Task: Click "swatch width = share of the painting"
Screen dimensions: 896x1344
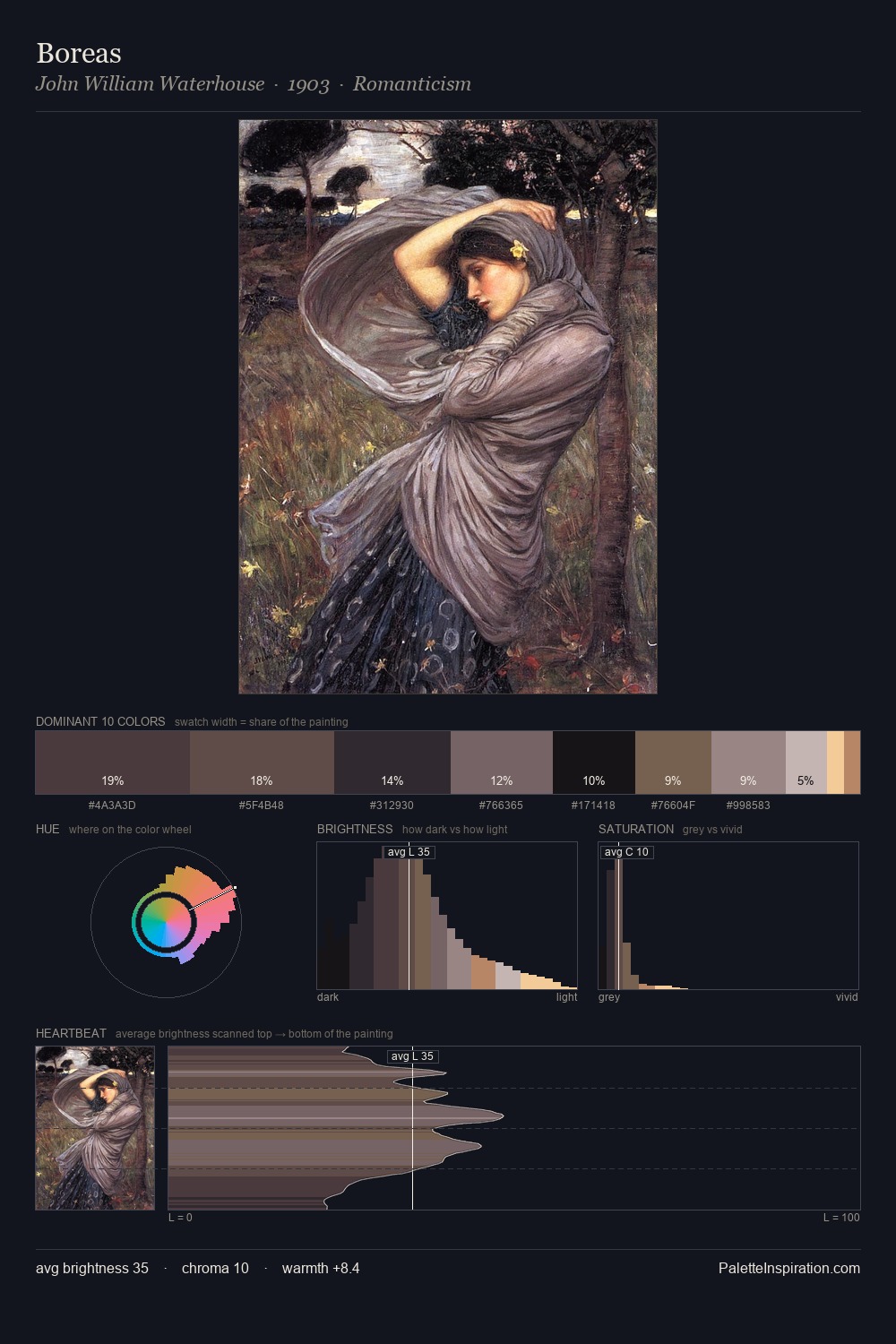Action: pos(262,722)
